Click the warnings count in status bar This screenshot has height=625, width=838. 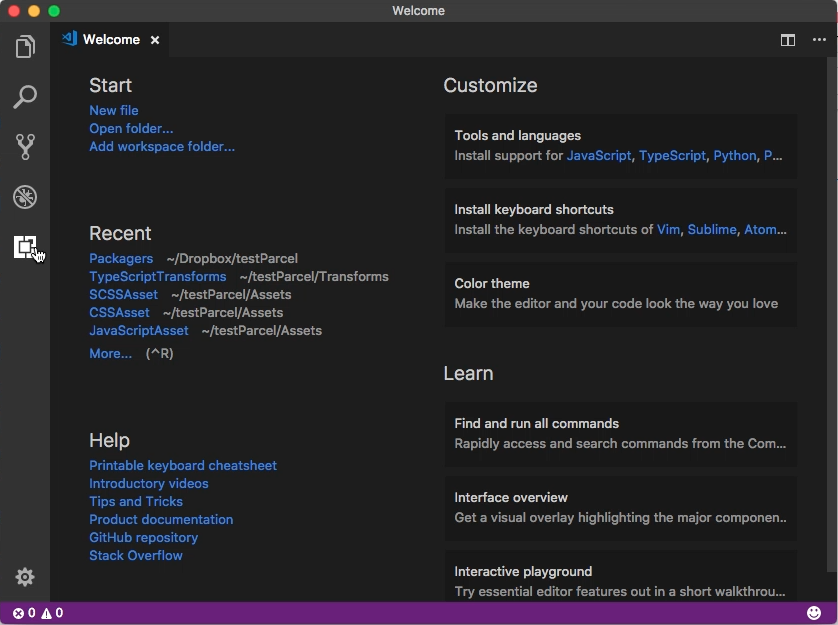(x=52, y=613)
